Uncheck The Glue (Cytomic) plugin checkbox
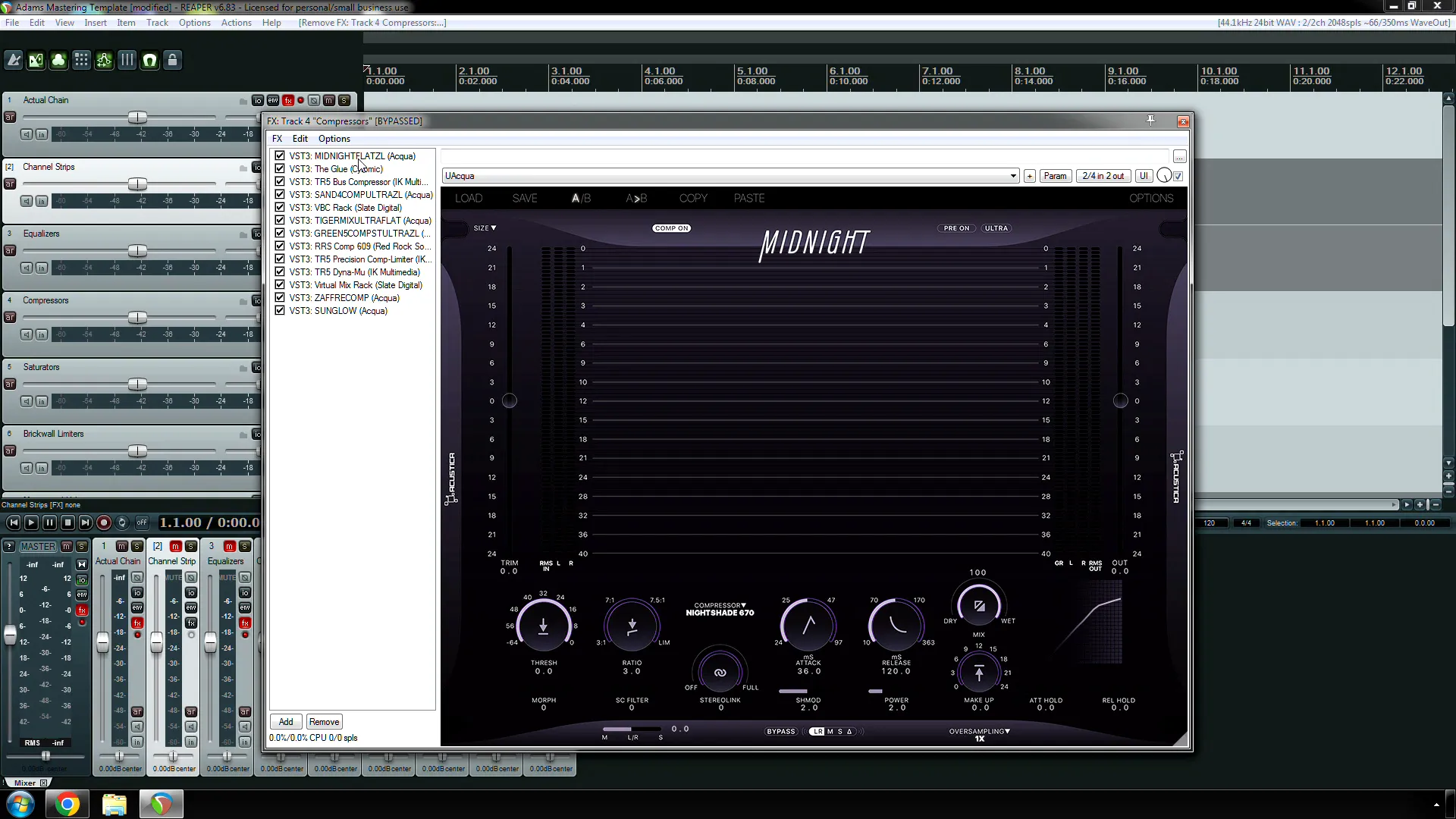This screenshot has height=819, width=1456. coord(280,168)
